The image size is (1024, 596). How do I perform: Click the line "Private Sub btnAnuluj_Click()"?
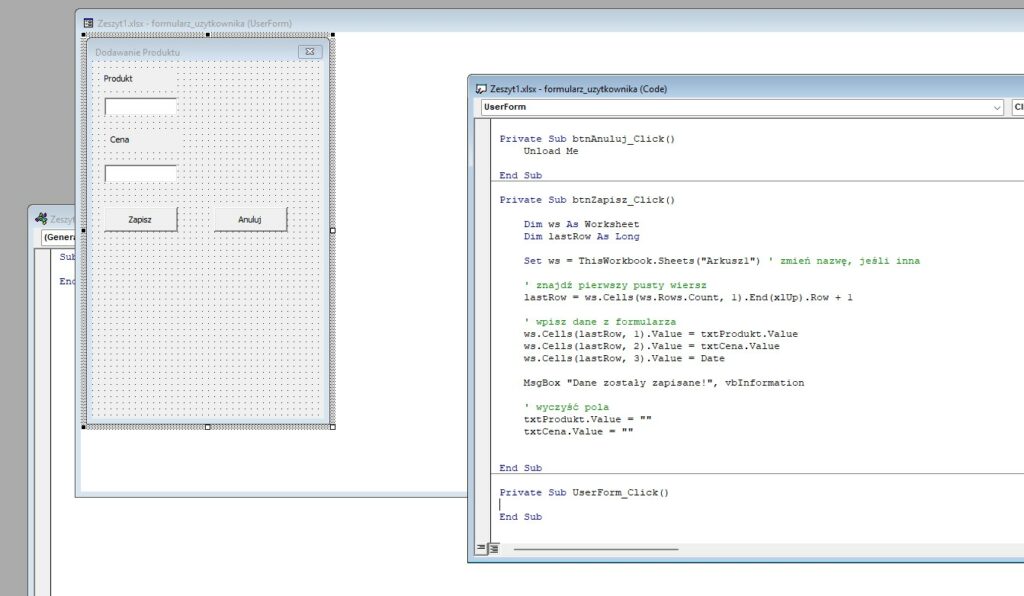pos(587,139)
